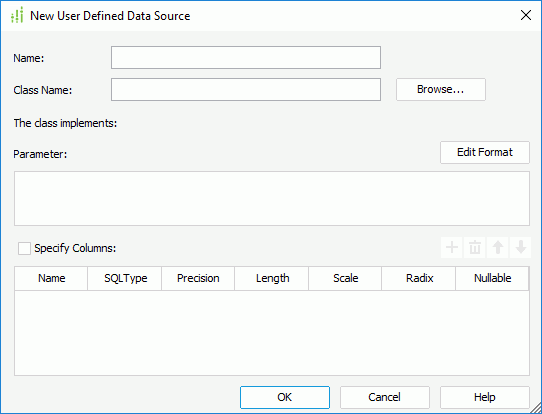Open the Edit Format button
Image resolution: width=542 pixels, height=414 pixels.
click(485, 152)
